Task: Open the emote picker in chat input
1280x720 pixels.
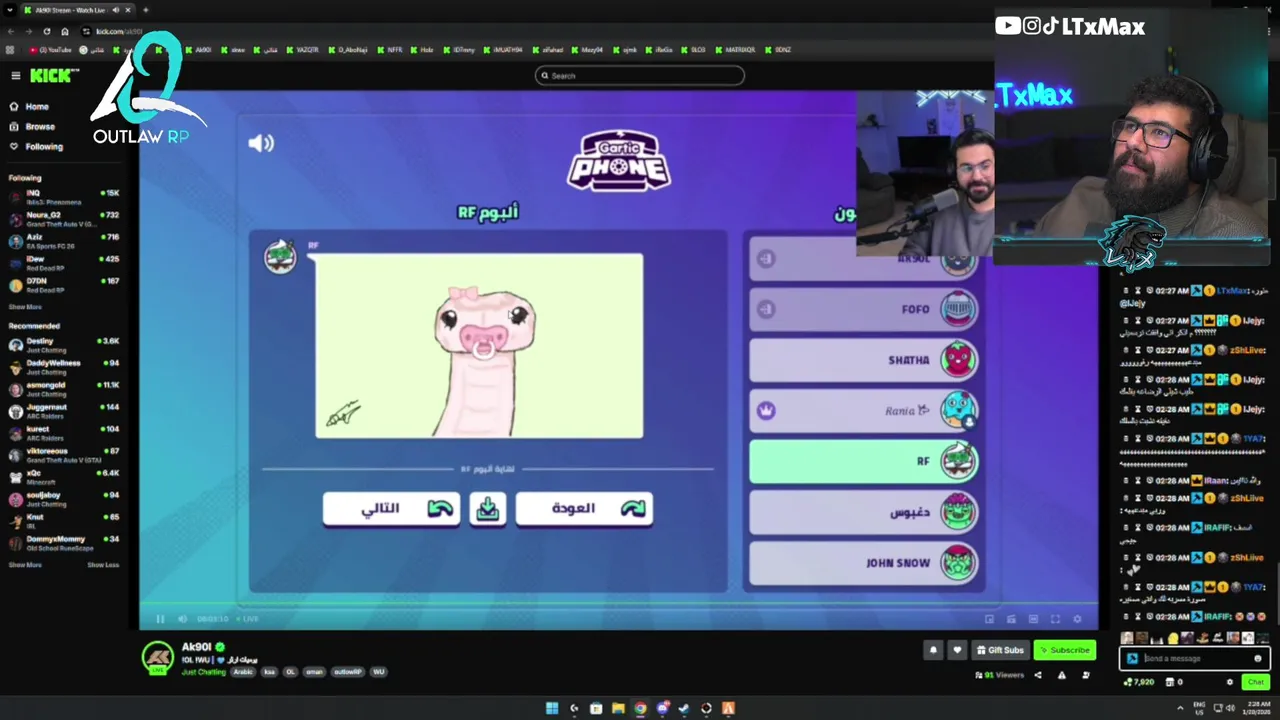Action: point(1258,658)
